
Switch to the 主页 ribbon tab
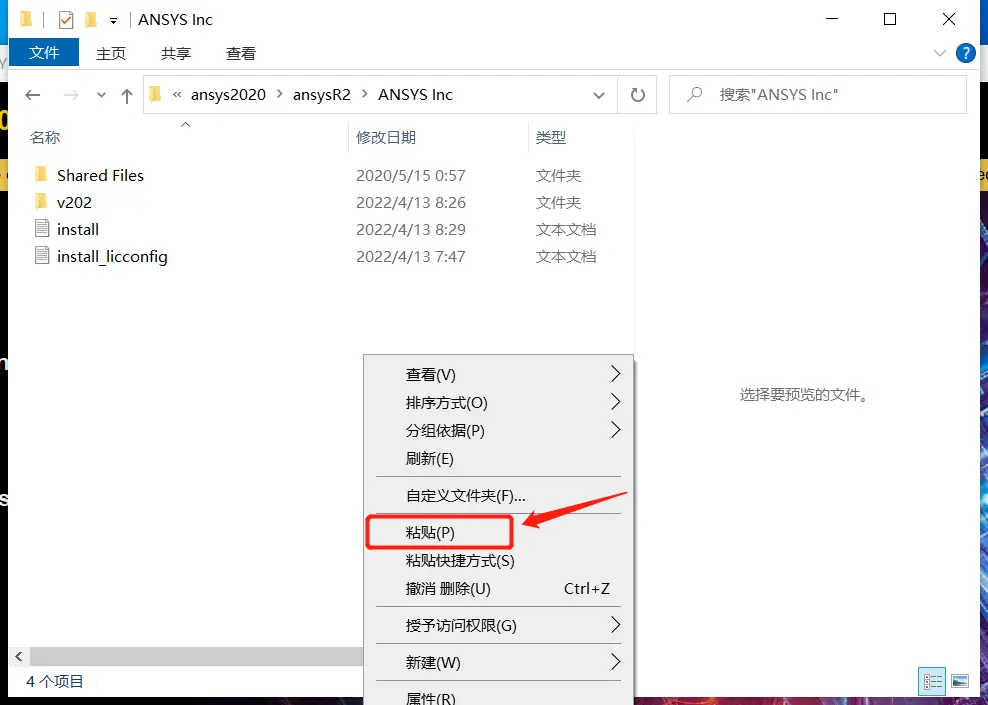point(111,54)
